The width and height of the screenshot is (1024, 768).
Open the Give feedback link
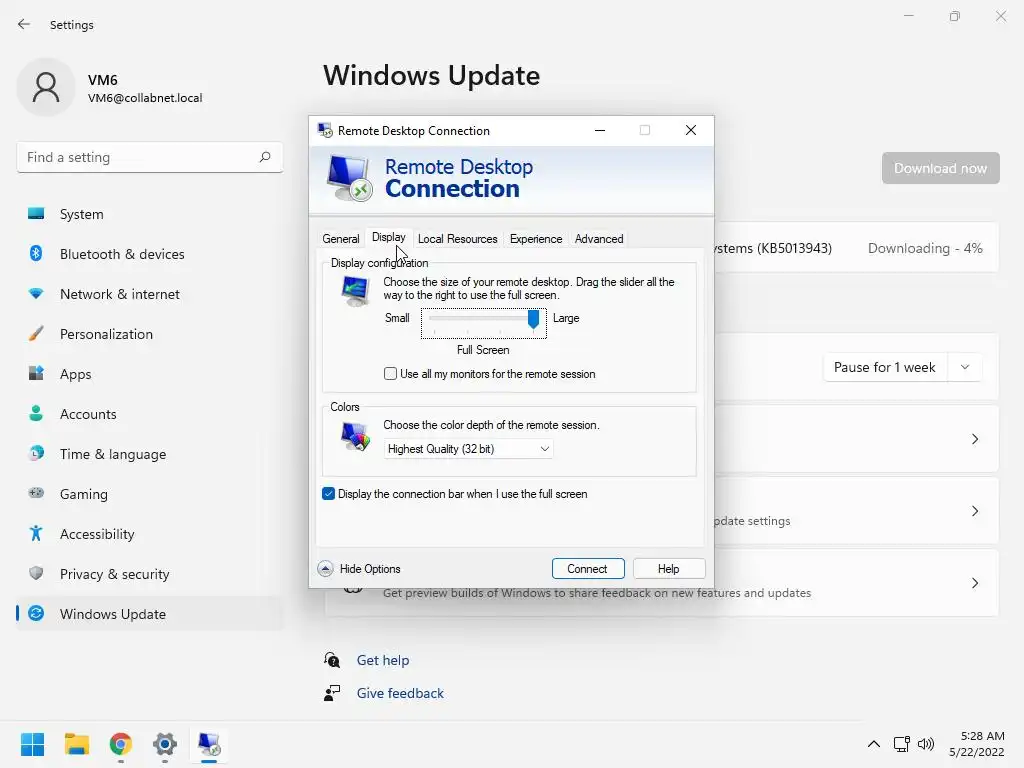400,693
